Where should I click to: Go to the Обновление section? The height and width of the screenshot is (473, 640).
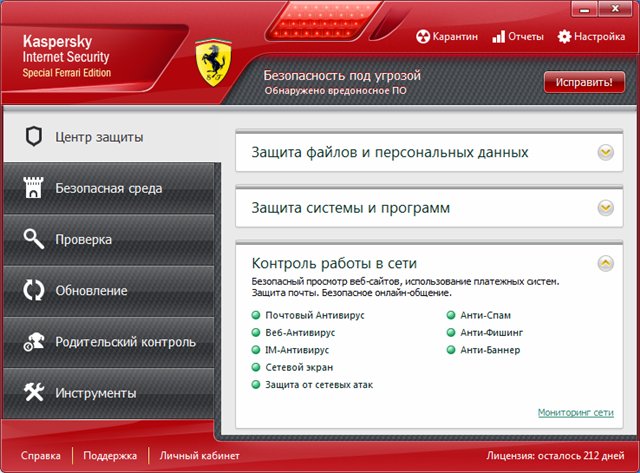pos(109,291)
